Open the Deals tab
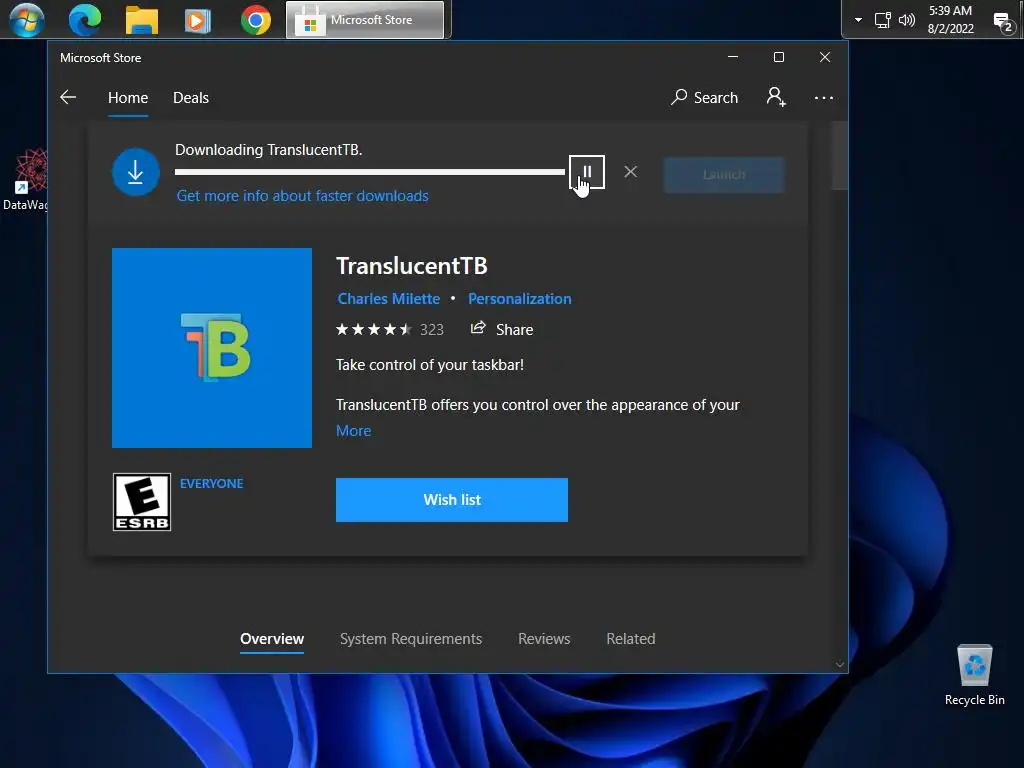Image resolution: width=1024 pixels, height=768 pixels. 191,98
